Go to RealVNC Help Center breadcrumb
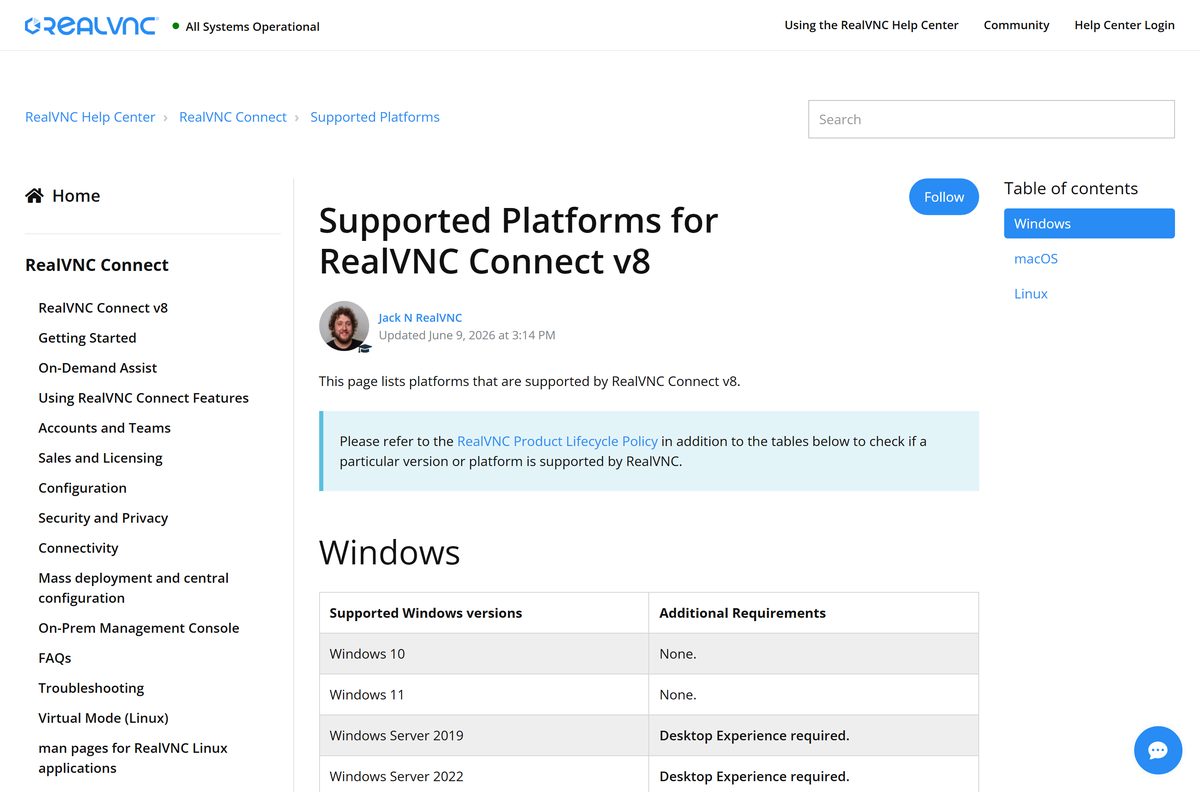Screen dimensions: 1200x792 pyautogui.click(x=90, y=117)
